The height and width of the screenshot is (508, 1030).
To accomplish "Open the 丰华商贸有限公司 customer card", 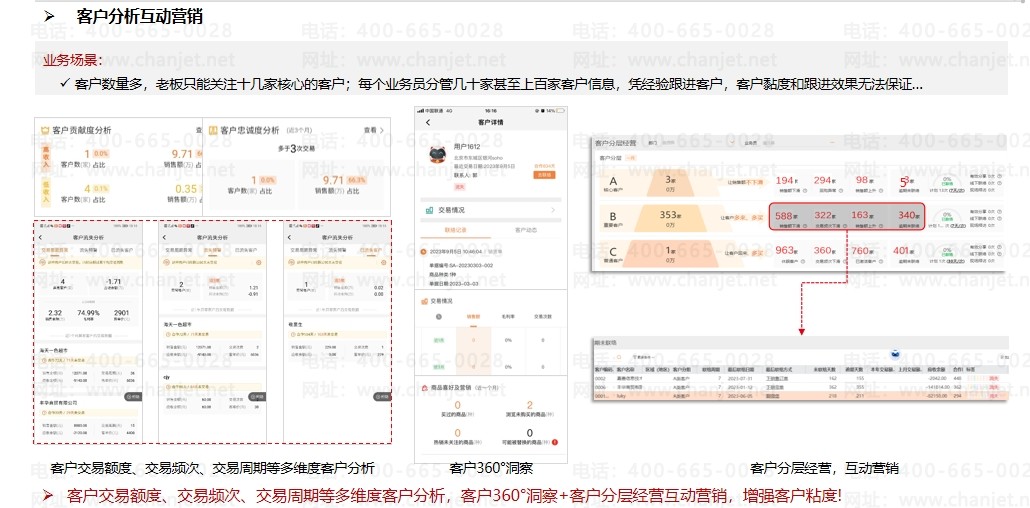I will [87, 419].
